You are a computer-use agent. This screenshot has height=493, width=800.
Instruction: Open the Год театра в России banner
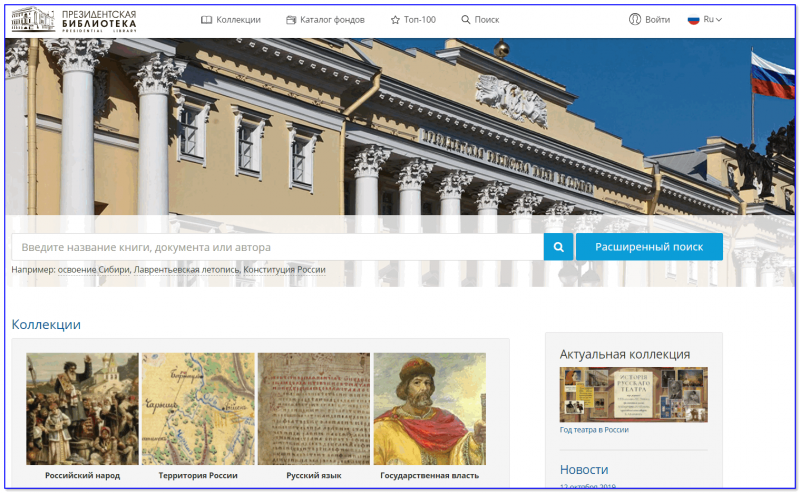(633, 394)
